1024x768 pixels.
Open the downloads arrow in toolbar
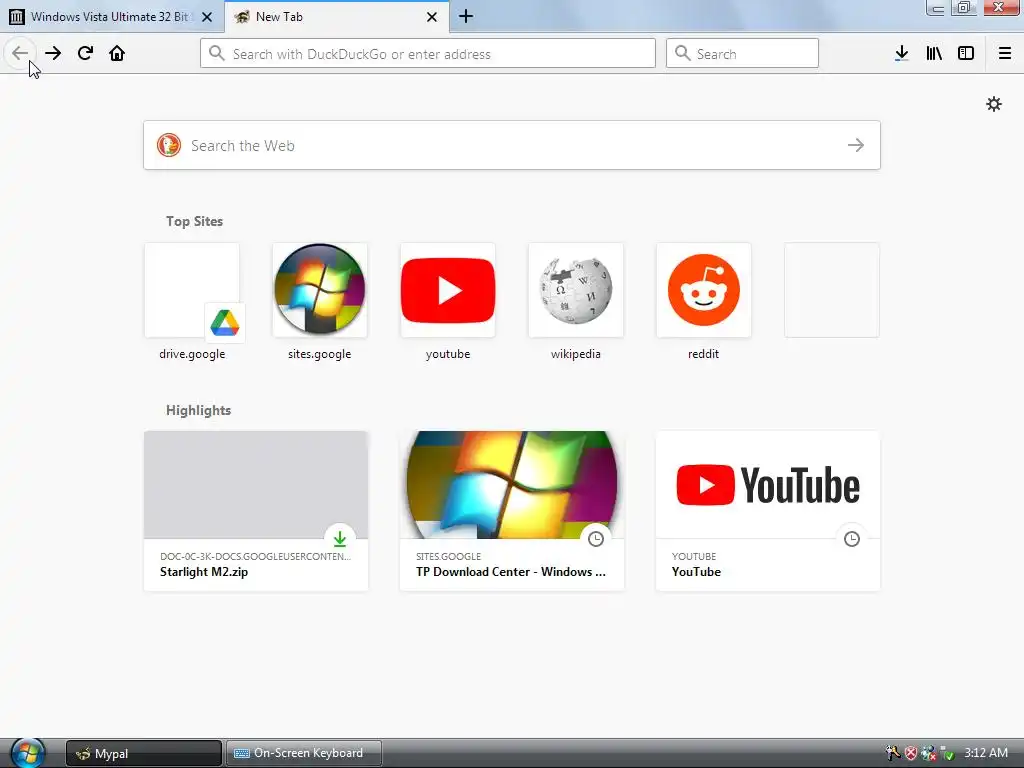tap(902, 53)
